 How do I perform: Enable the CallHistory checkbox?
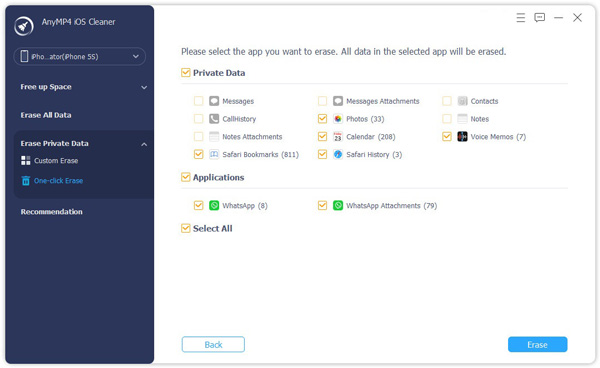click(x=199, y=119)
